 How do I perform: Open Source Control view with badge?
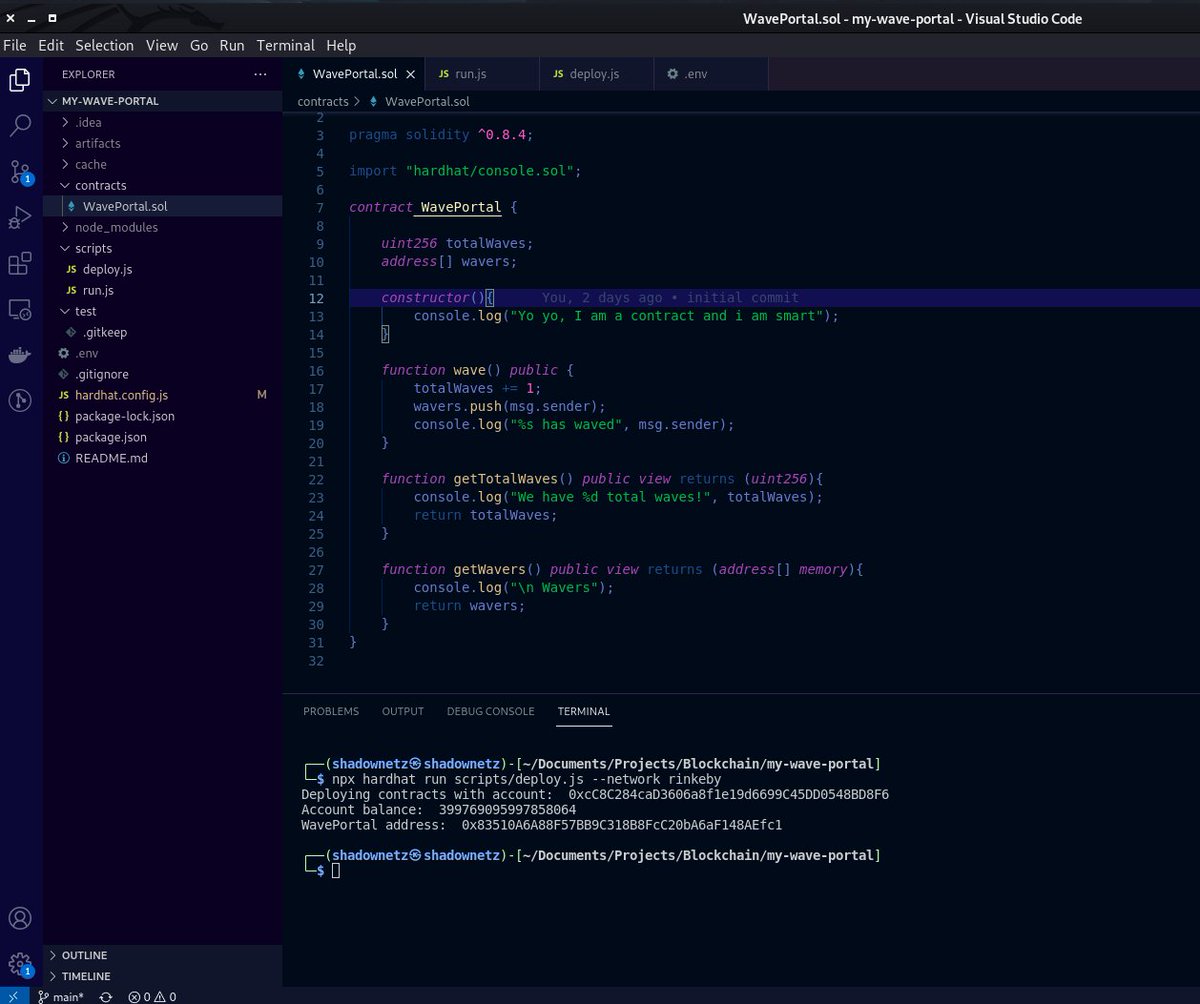(x=20, y=172)
